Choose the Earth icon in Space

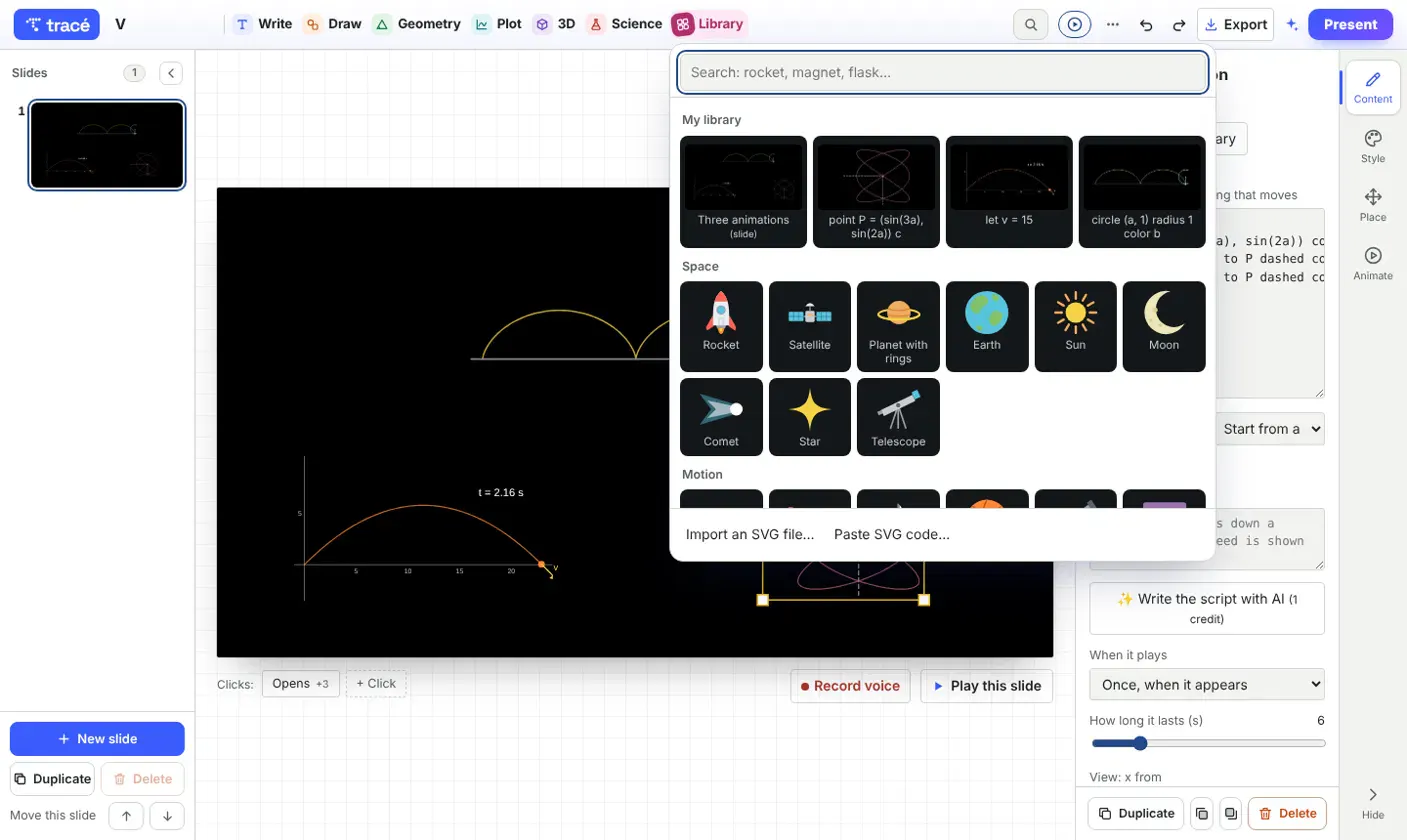point(987,326)
